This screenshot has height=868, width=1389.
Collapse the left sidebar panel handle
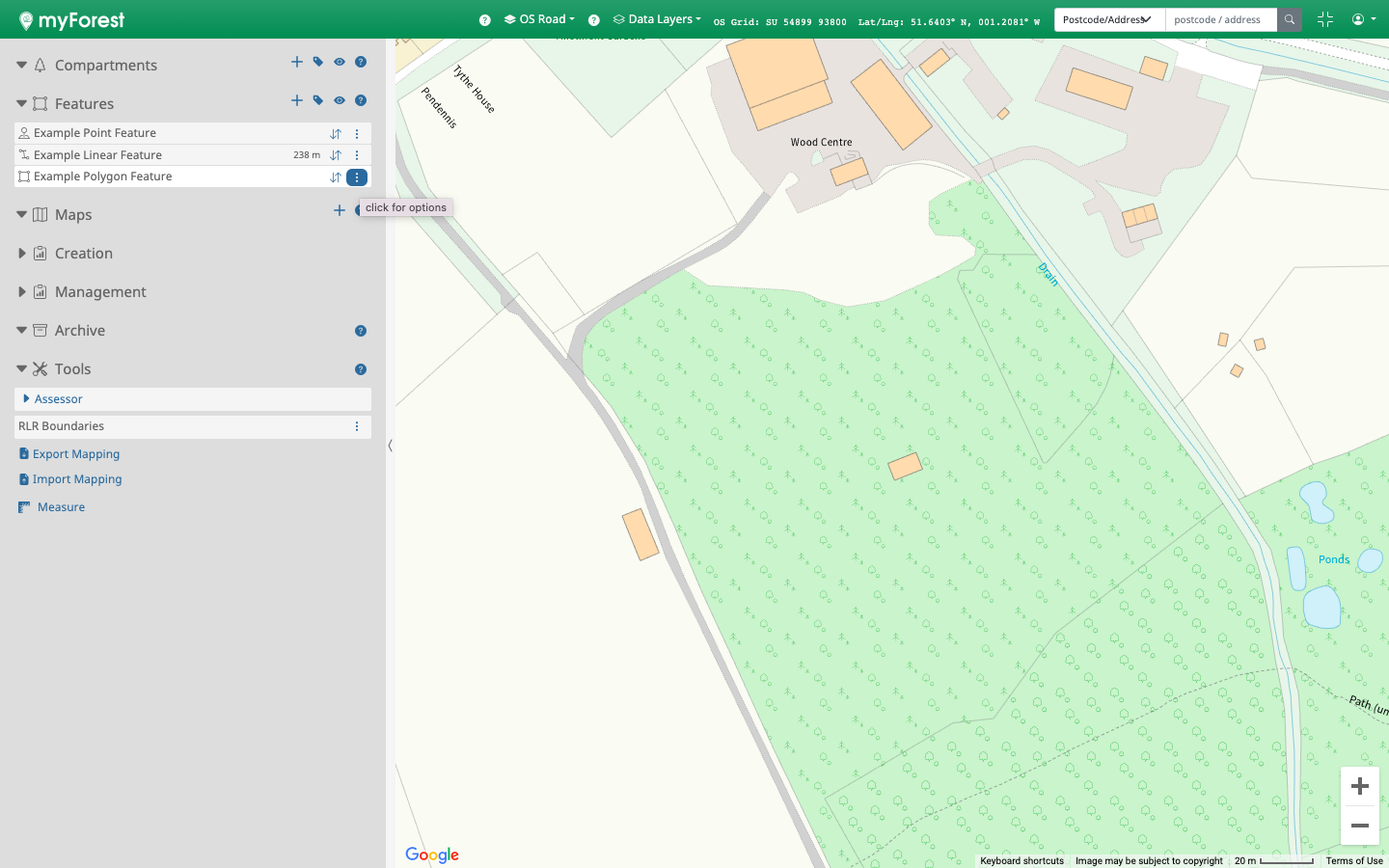pyautogui.click(x=390, y=446)
